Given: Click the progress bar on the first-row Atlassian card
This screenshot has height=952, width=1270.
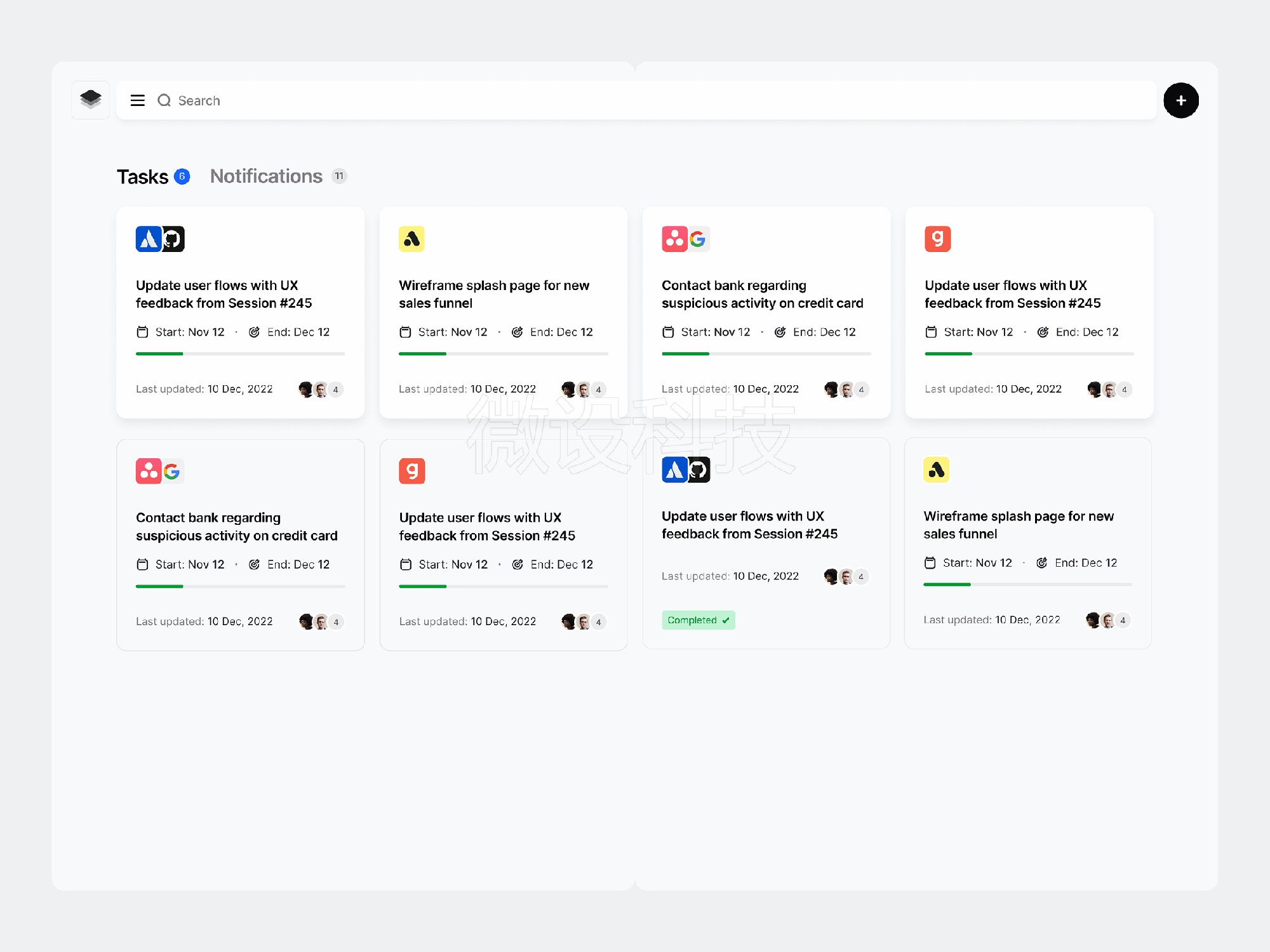Looking at the screenshot, I should point(240,354).
